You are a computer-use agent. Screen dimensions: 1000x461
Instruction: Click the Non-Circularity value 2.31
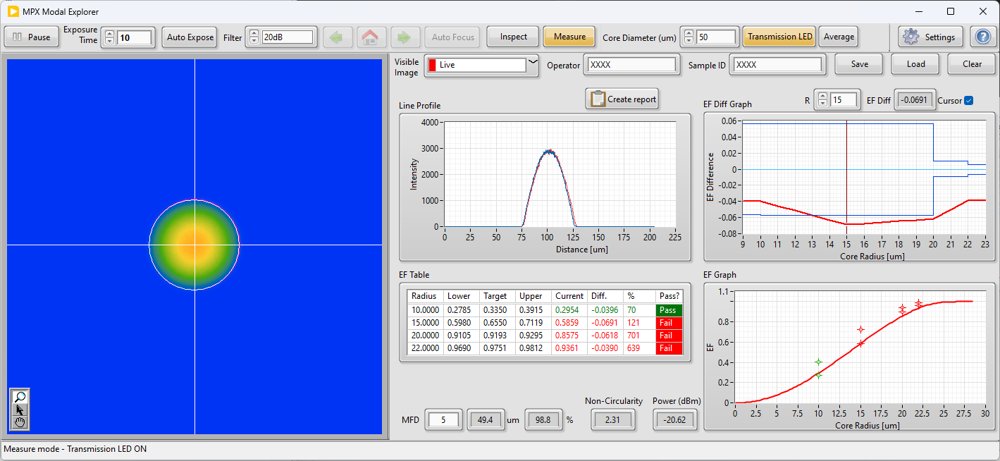coord(613,420)
